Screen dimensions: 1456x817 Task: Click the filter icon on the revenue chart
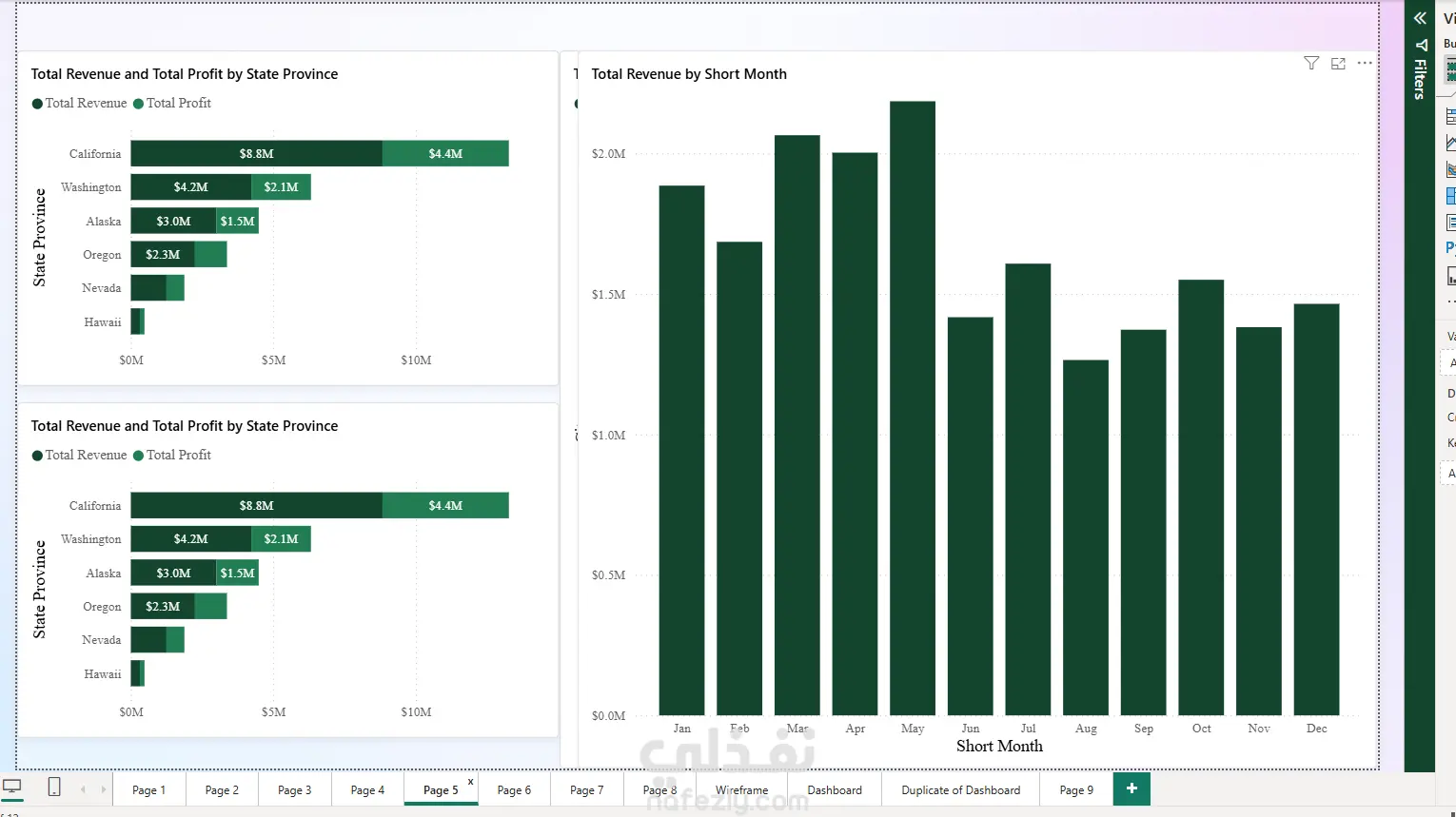[1311, 63]
